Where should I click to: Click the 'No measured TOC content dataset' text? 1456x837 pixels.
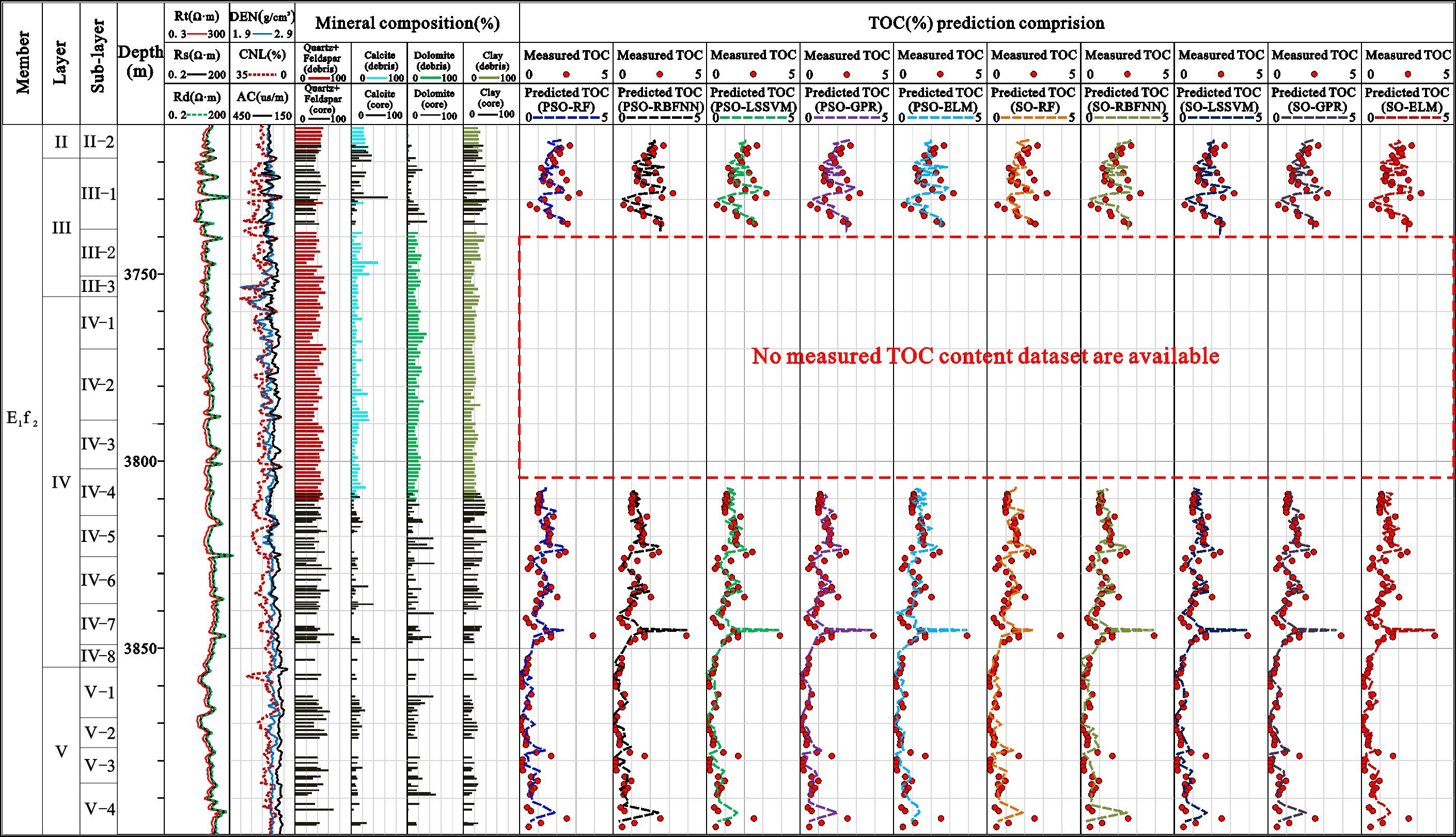[985, 357]
